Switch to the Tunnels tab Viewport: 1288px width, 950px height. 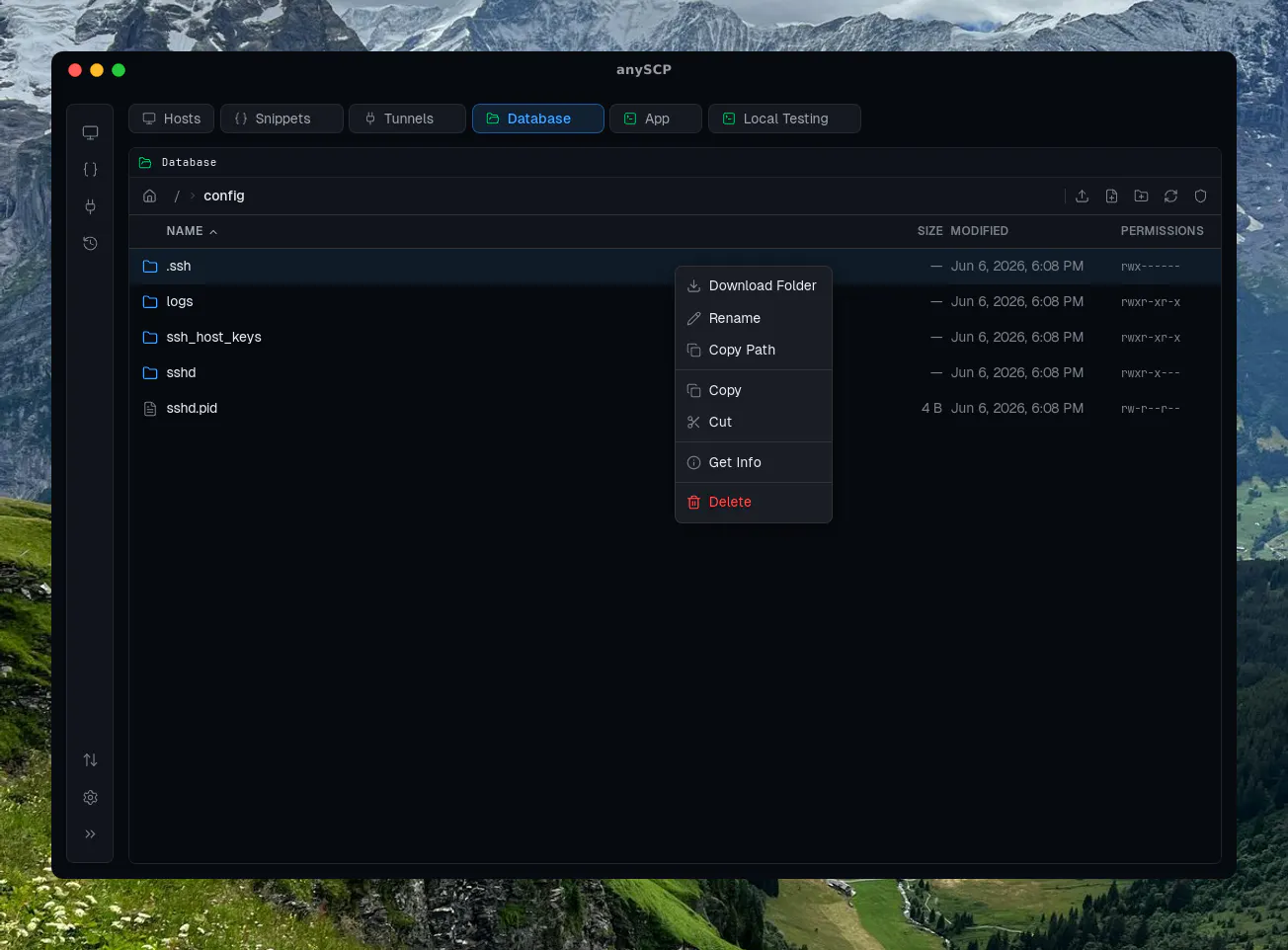pos(408,119)
